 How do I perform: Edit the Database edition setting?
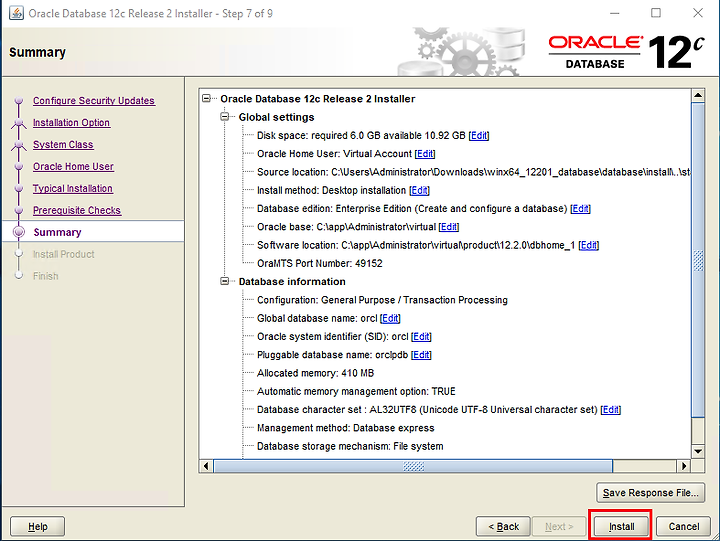580,209
